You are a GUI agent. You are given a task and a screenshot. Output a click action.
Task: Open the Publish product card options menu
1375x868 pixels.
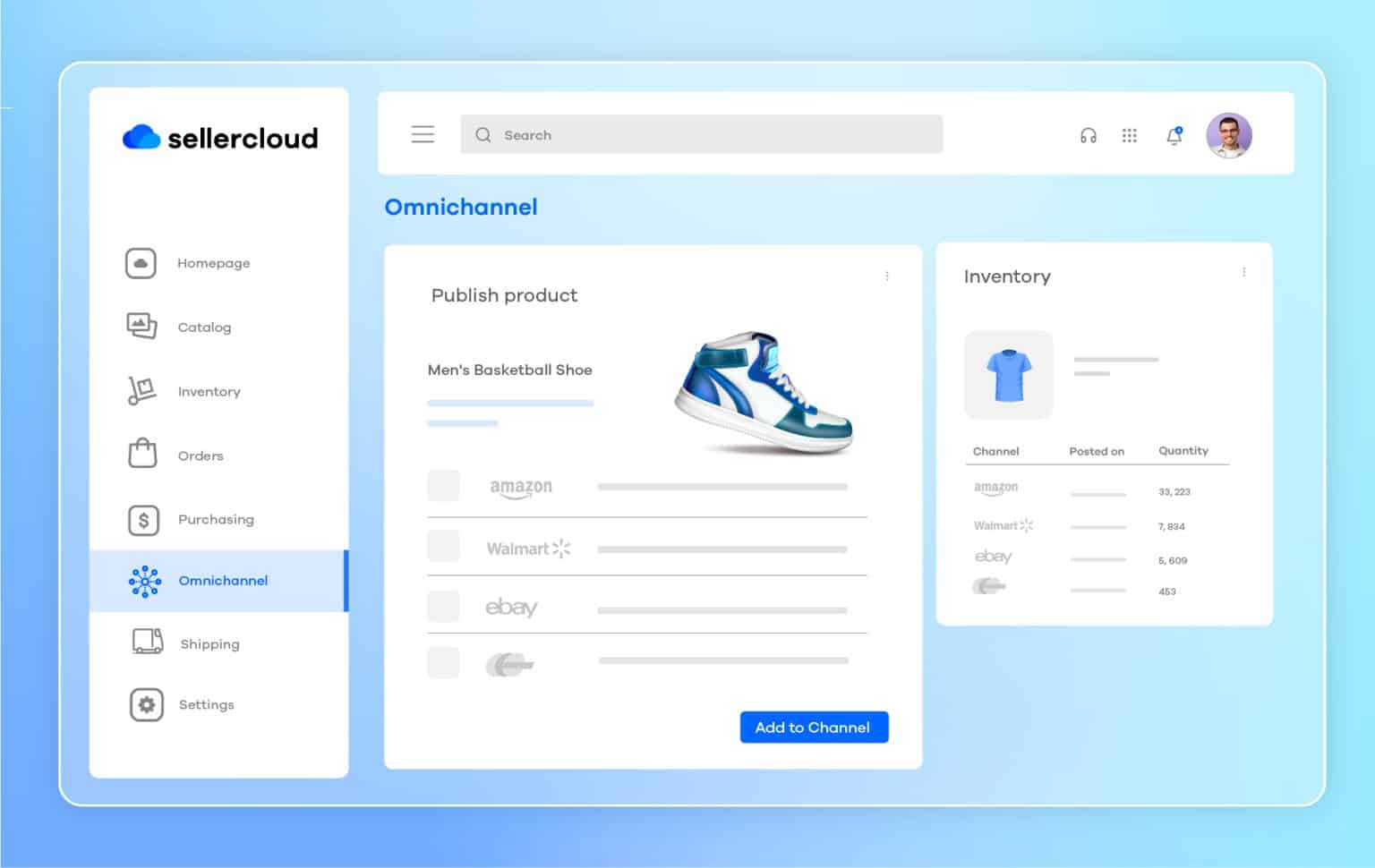coord(887,277)
